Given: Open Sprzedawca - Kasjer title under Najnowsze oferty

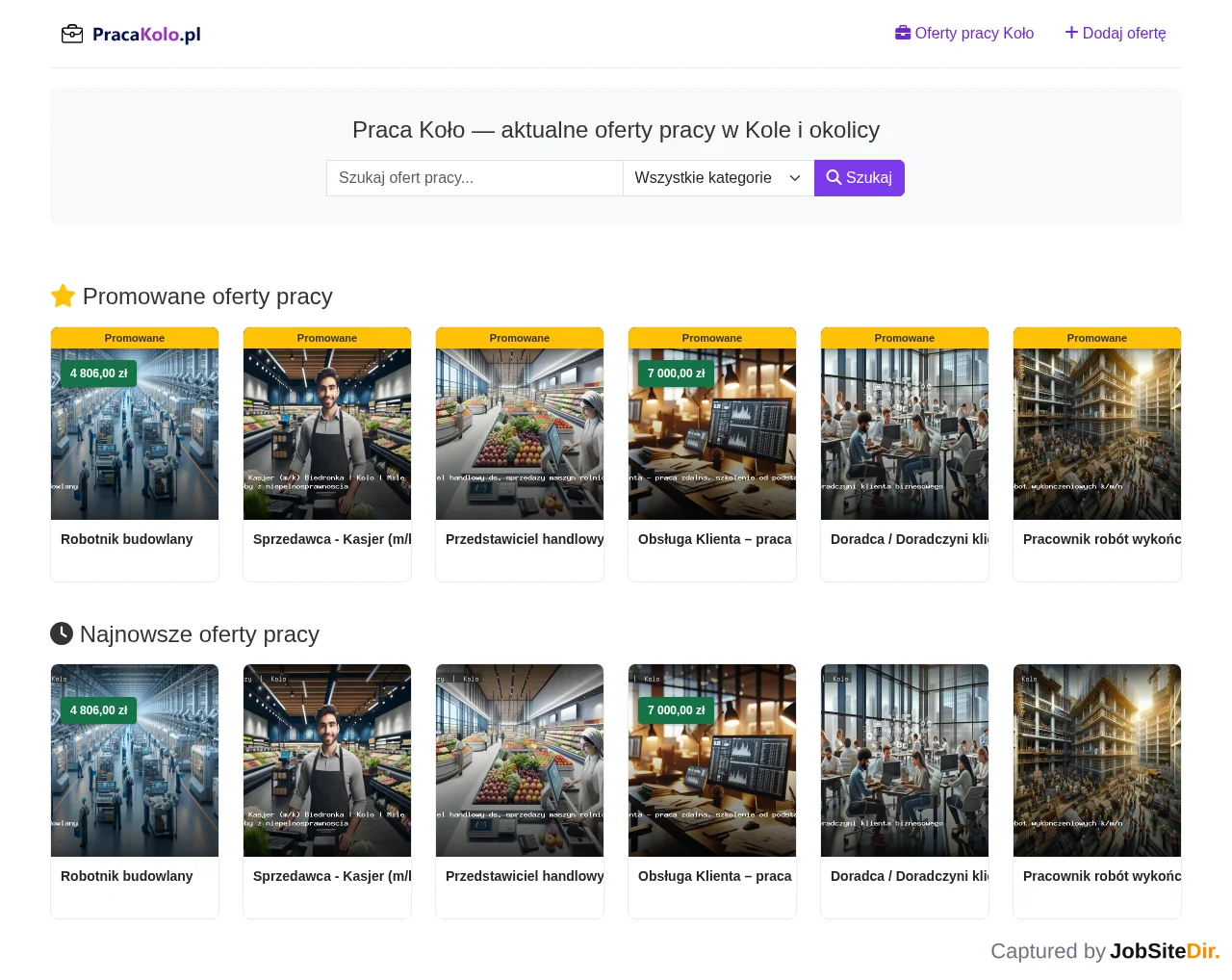Looking at the screenshot, I should pyautogui.click(x=332, y=876).
